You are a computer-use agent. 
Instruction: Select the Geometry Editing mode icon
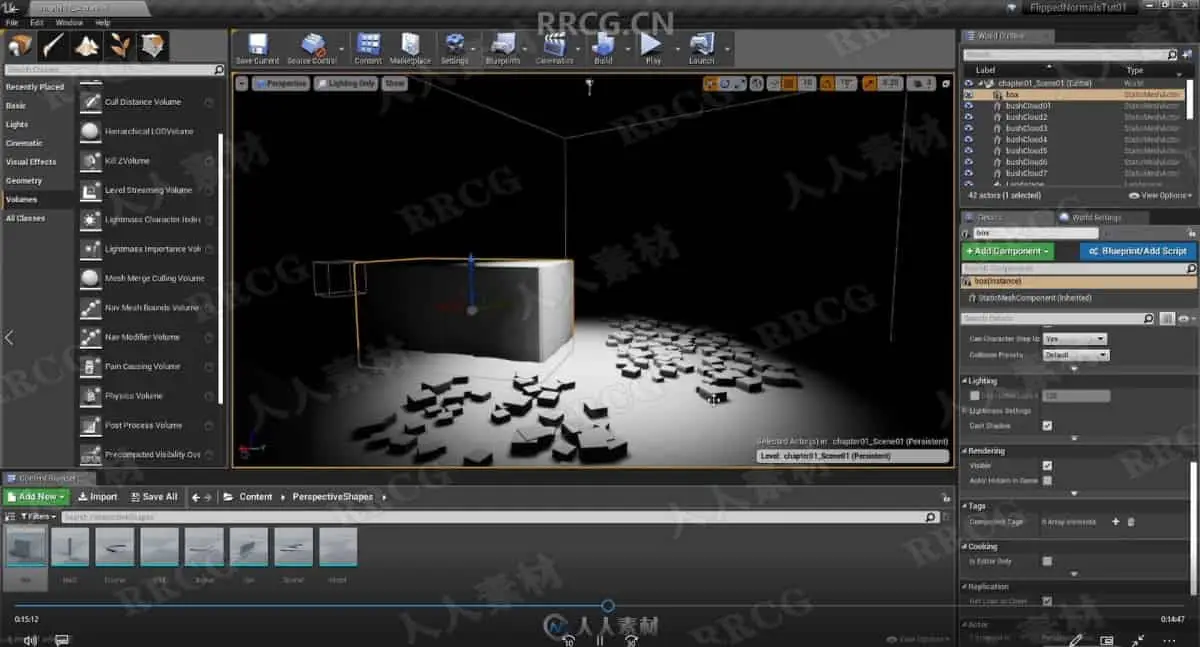pyautogui.click(x=153, y=46)
